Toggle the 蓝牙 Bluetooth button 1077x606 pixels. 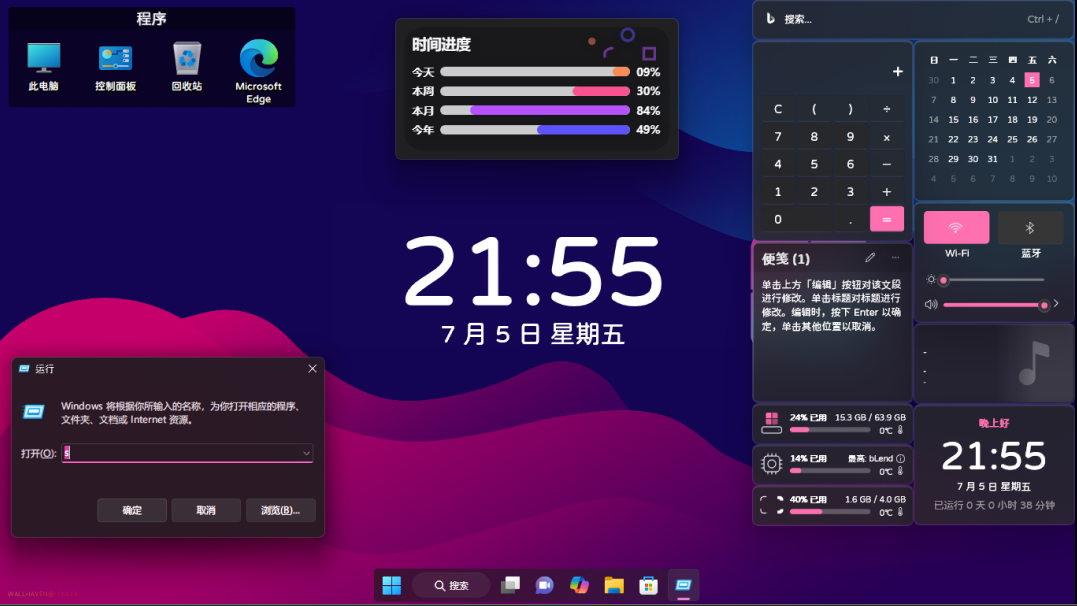[1030, 227]
